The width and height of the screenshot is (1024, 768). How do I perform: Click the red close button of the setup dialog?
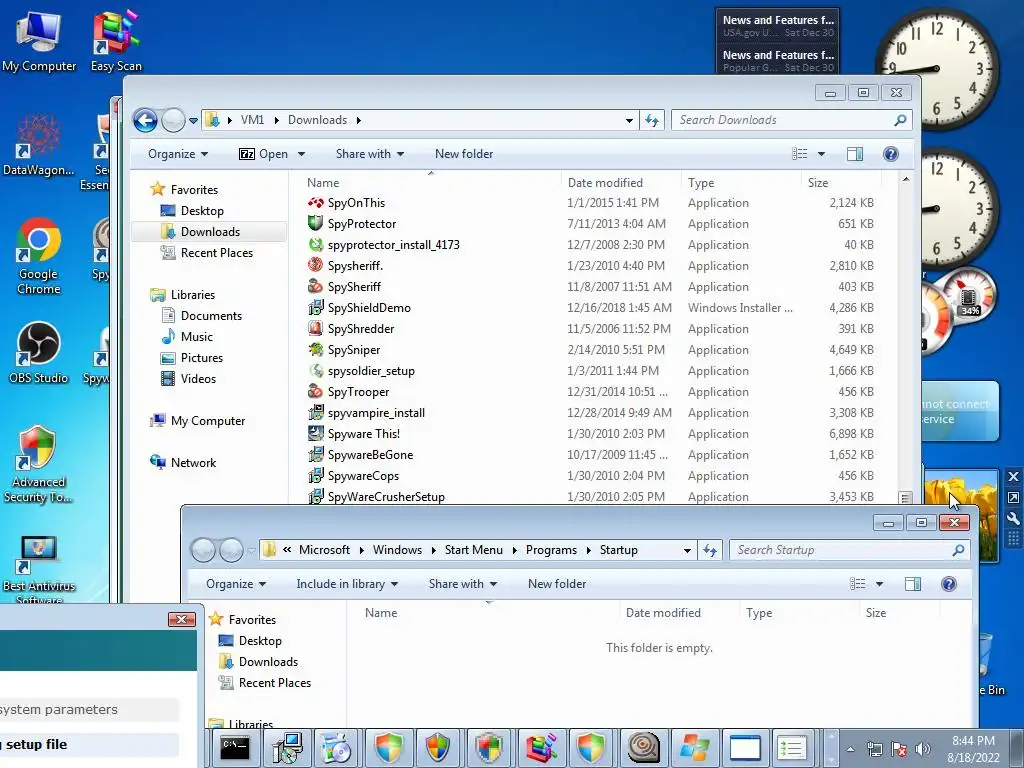point(182,619)
